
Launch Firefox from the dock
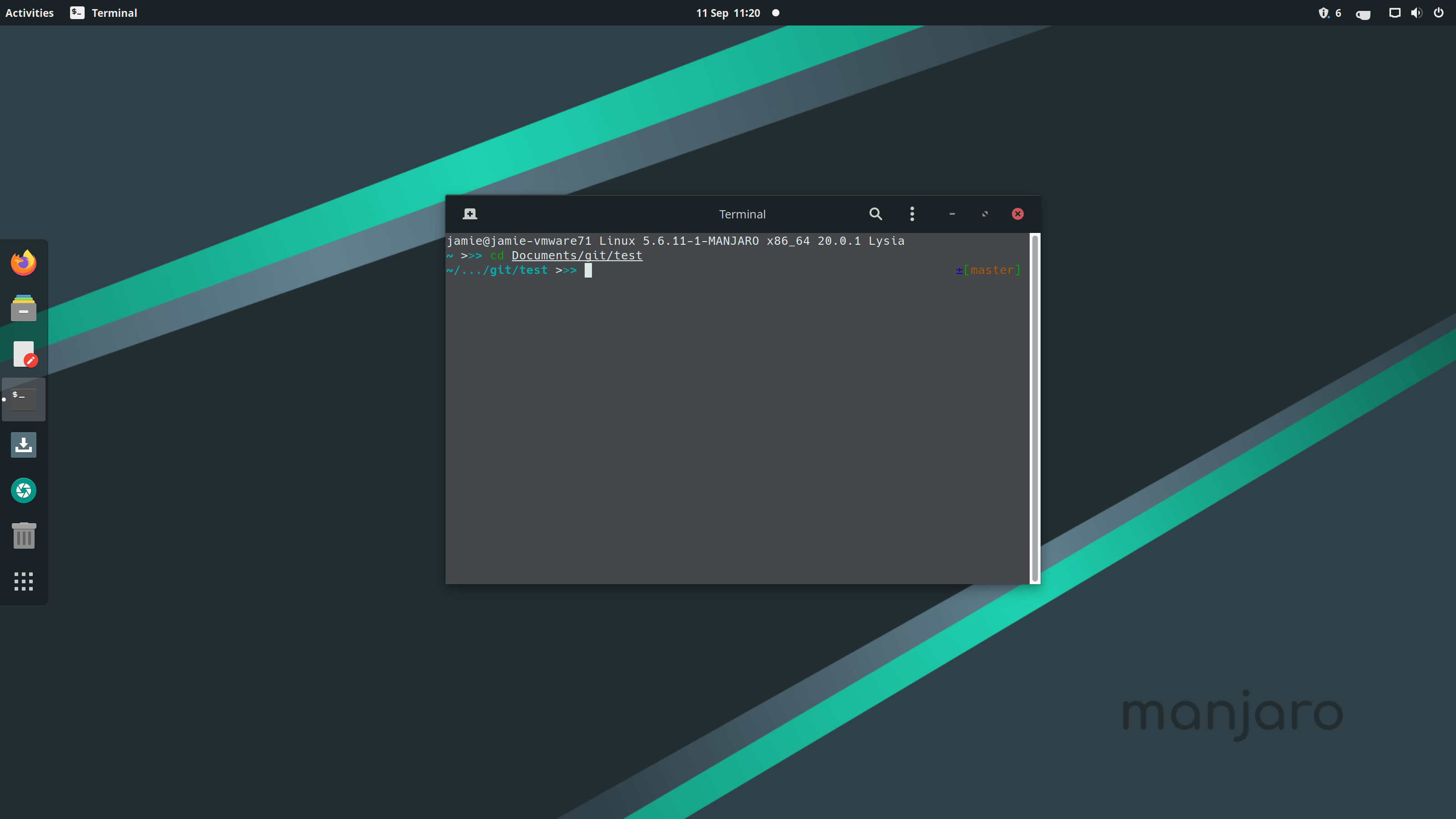point(24,263)
